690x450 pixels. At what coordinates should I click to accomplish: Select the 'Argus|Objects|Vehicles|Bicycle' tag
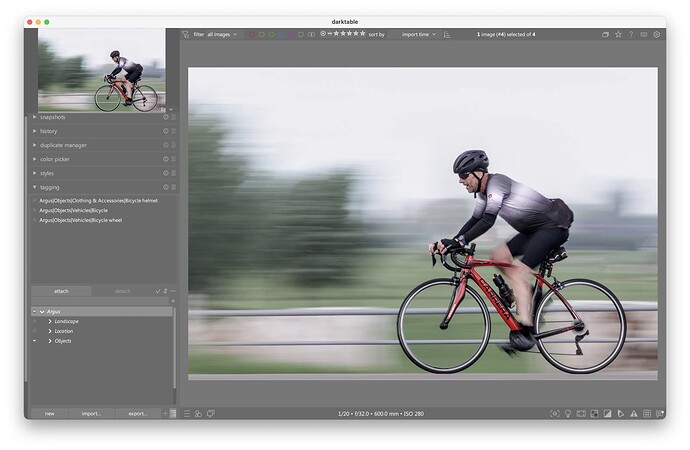[73, 210]
